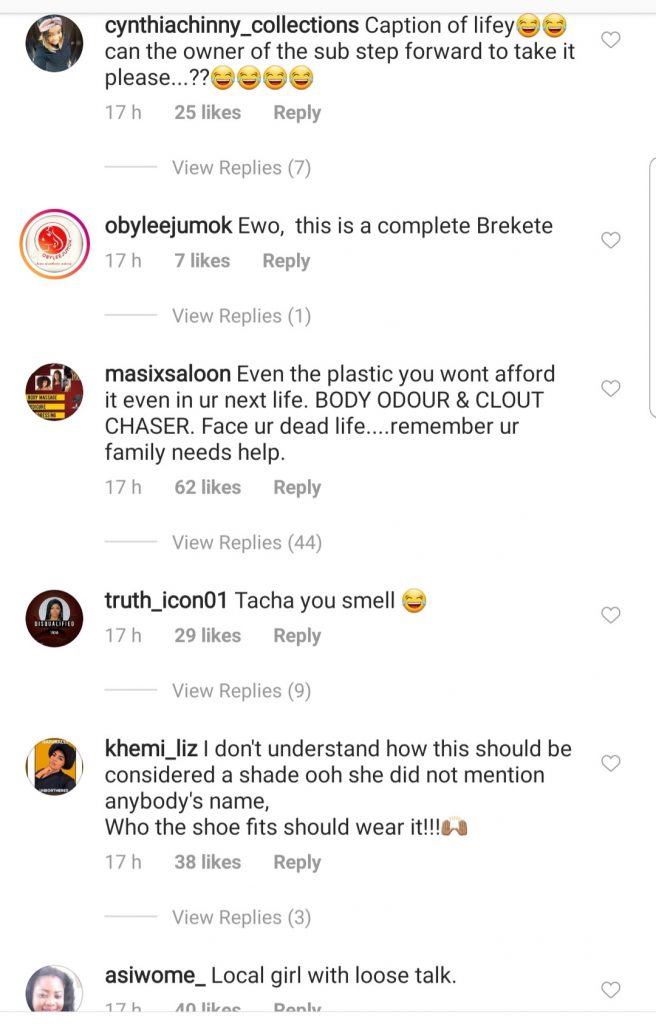This screenshot has width=656, height=1024.
Task: Tap masixsaloon's profile avatar
Action: point(54,393)
